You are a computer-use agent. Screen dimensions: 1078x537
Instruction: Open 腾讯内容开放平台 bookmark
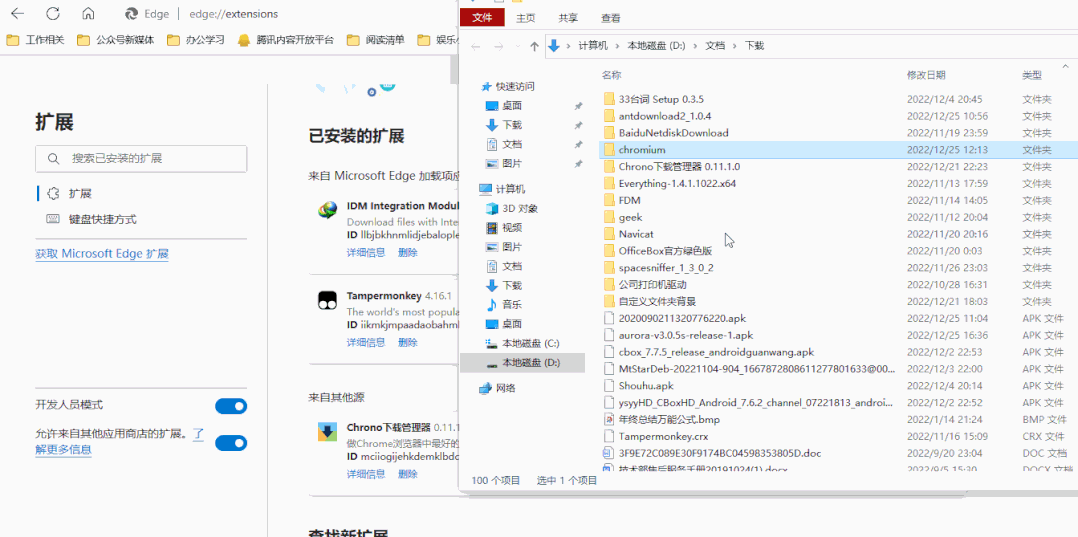pyautogui.click(x=285, y=40)
